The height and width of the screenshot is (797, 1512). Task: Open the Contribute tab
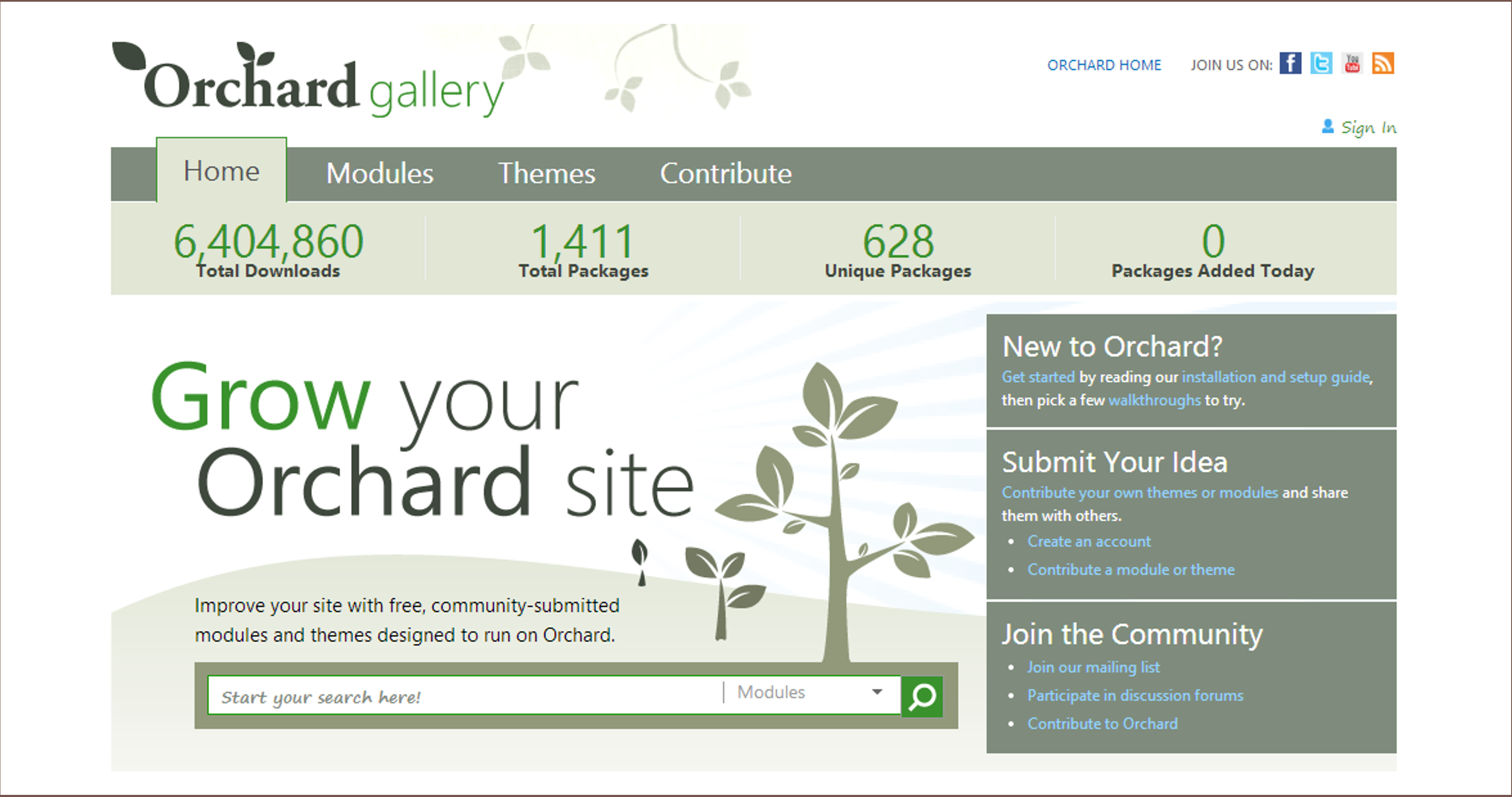pos(726,174)
